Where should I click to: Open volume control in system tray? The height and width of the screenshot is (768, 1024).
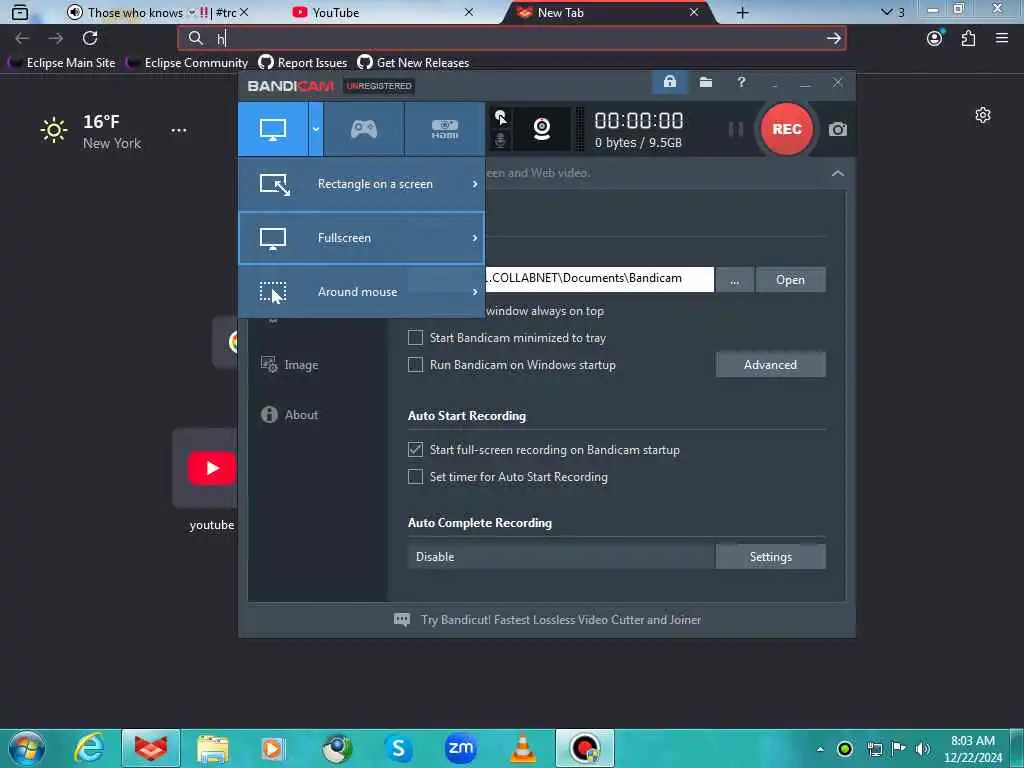click(922, 749)
